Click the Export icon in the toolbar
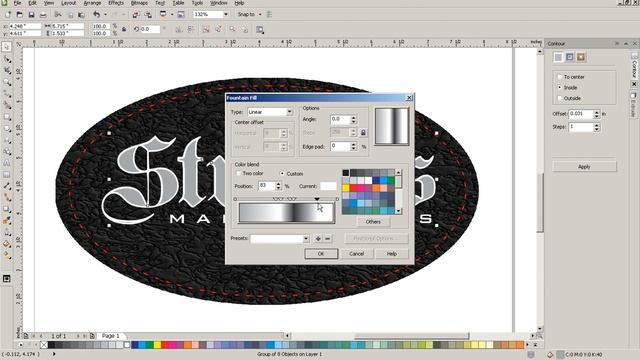The height and width of the screenshot is (360, 640). click(148, 14)
